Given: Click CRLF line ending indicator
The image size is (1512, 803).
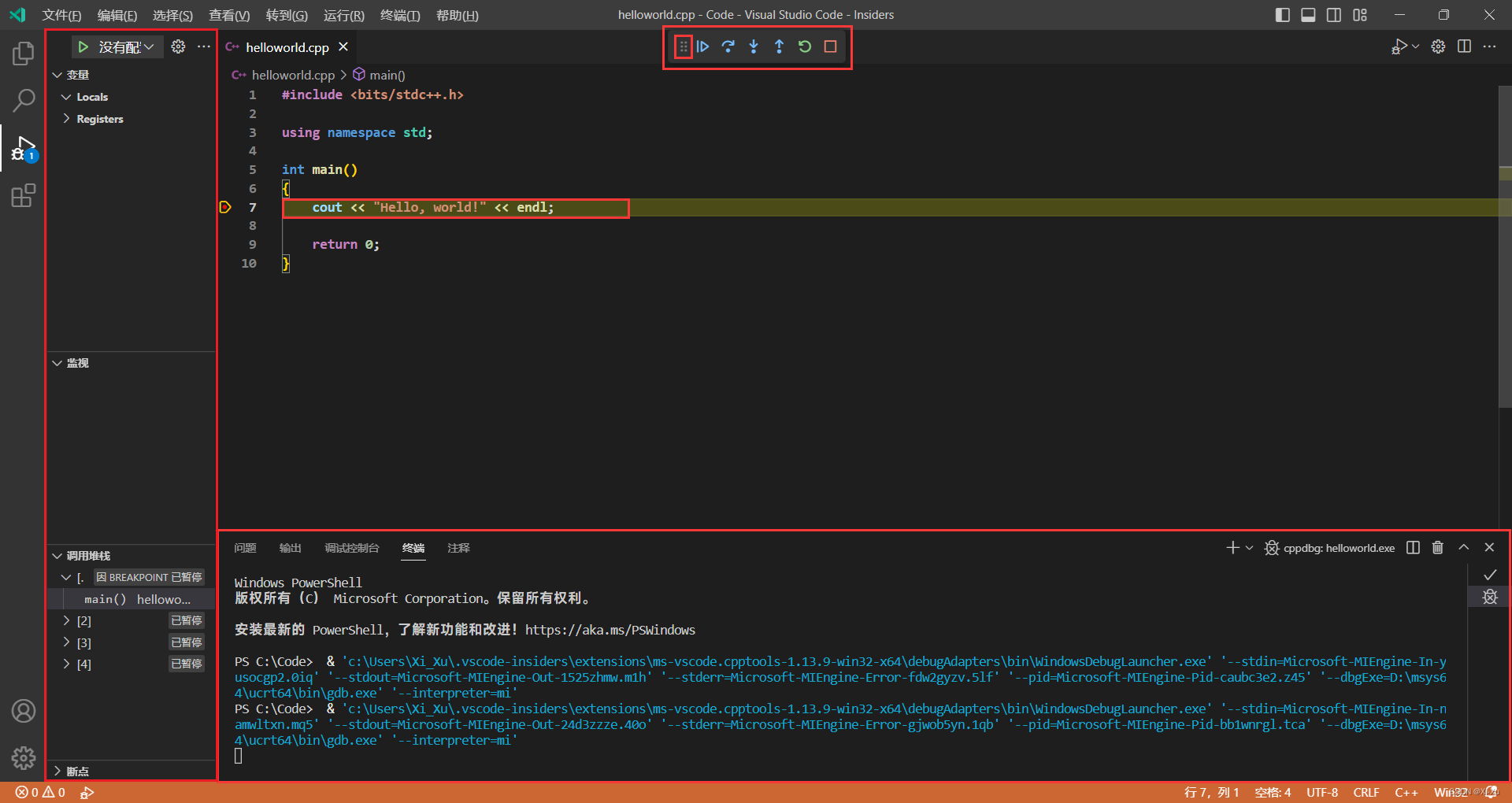Looking at the screenshot, I should point(1366,793).
